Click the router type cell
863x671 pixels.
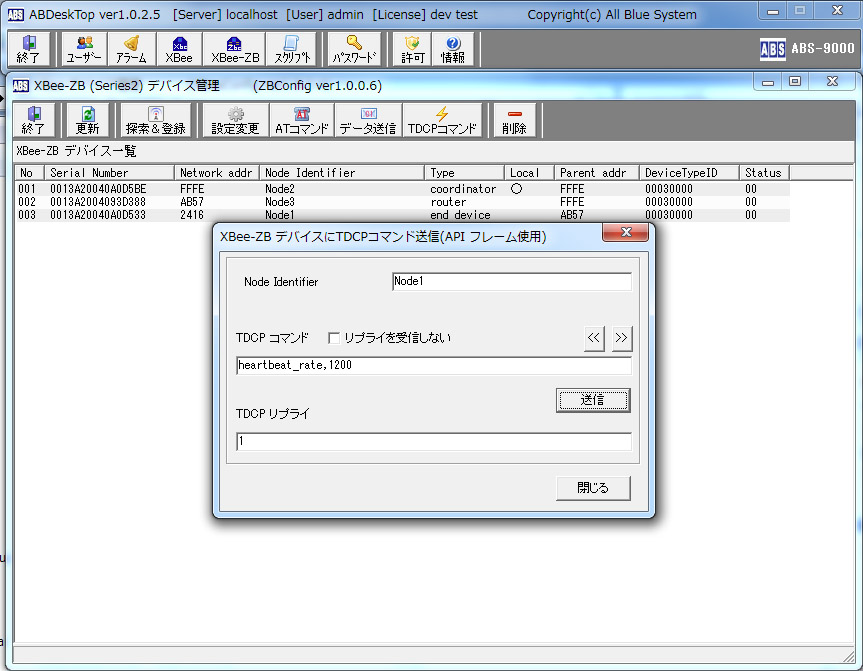[x=448, y=202]
